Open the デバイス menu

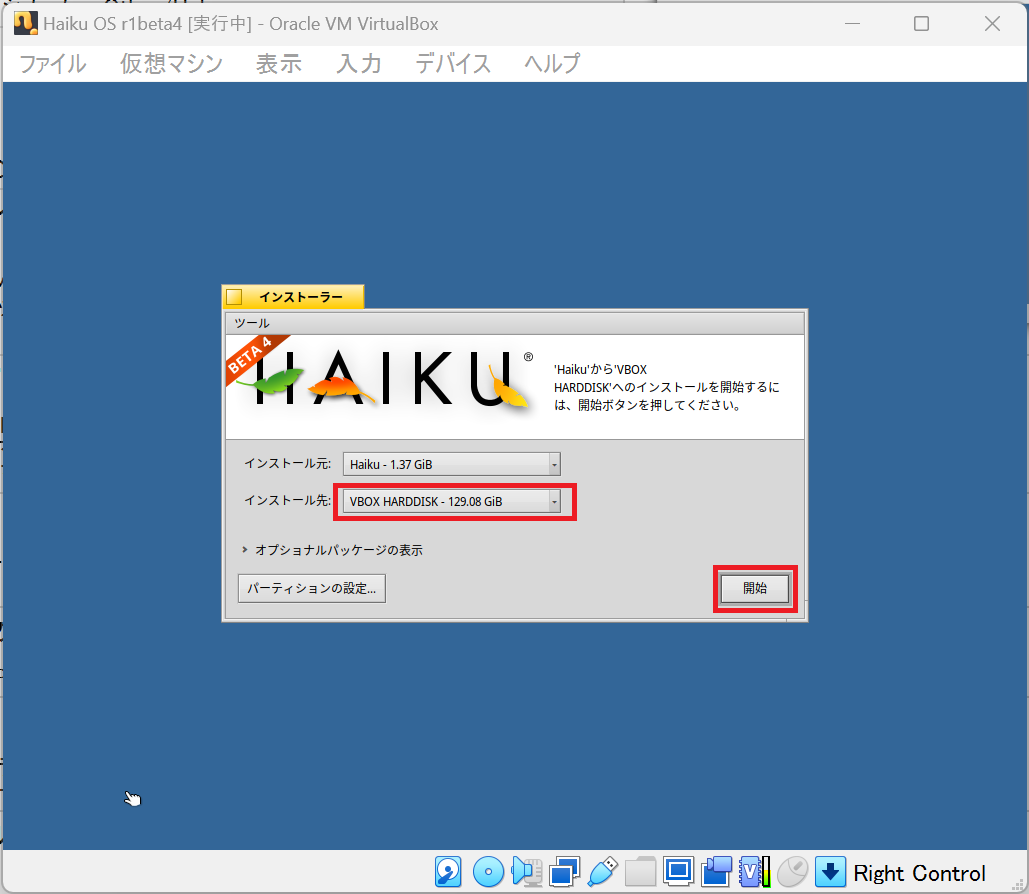point(453,64)
